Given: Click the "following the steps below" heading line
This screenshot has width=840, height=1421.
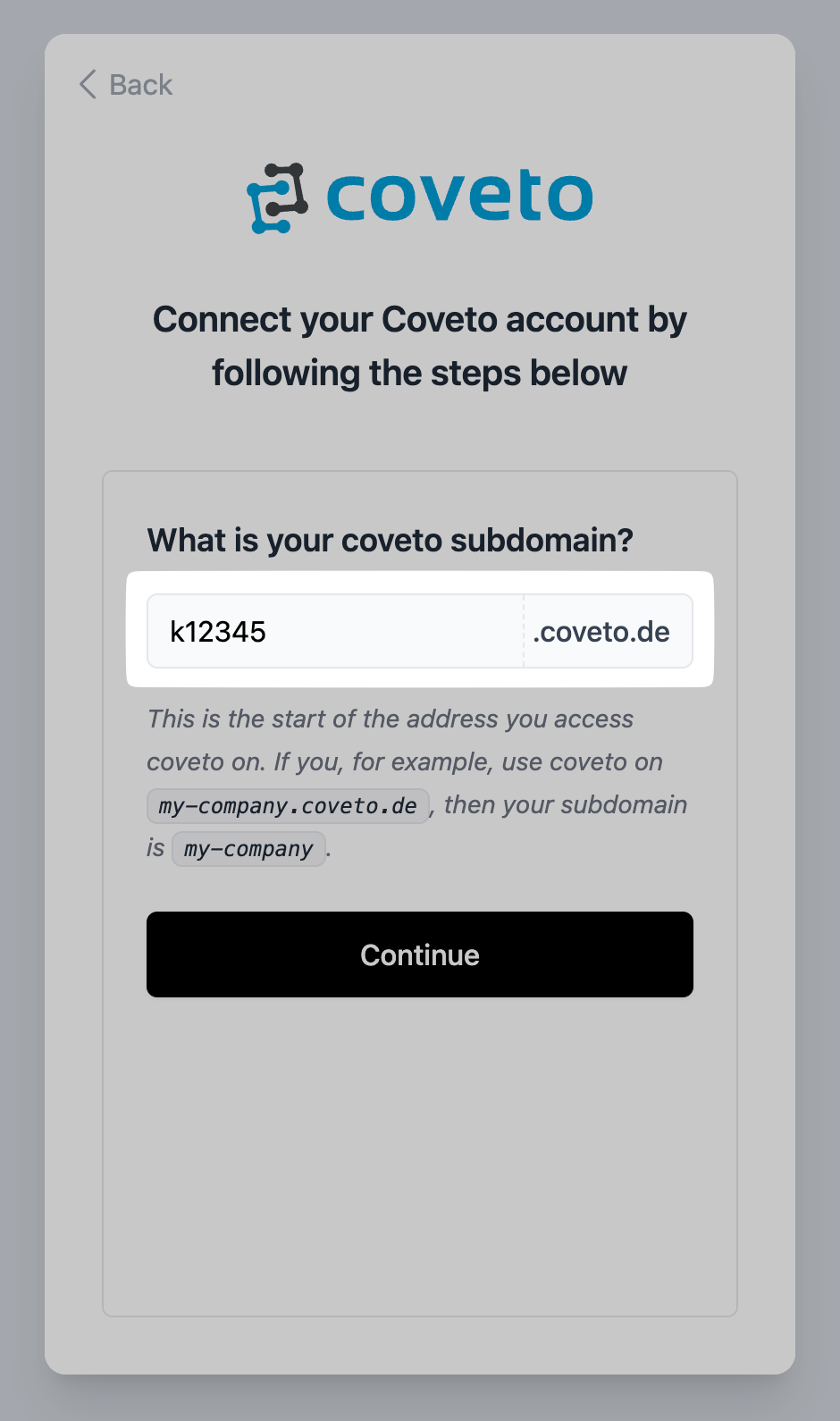Looking at the screenshot, I should coord(420,374).
